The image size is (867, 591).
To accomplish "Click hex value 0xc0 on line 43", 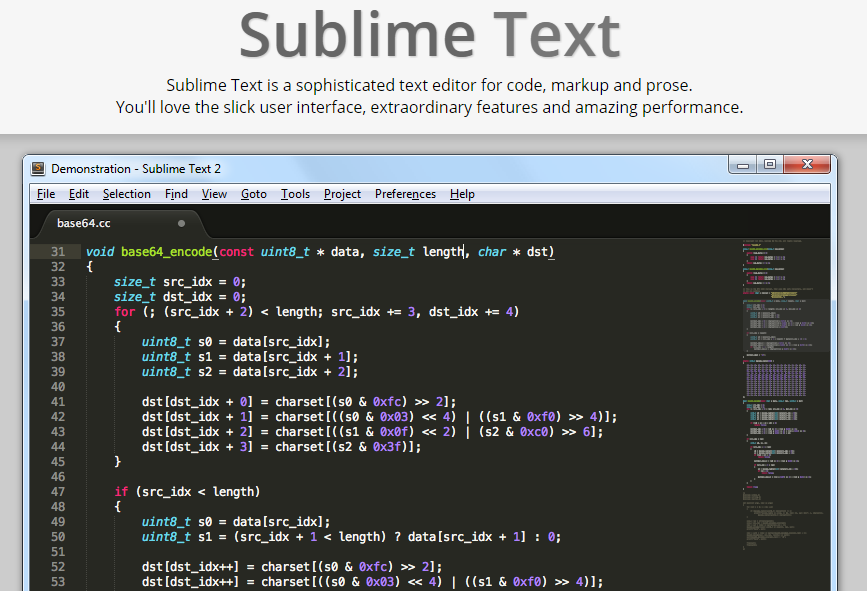I will coord(534,432).
